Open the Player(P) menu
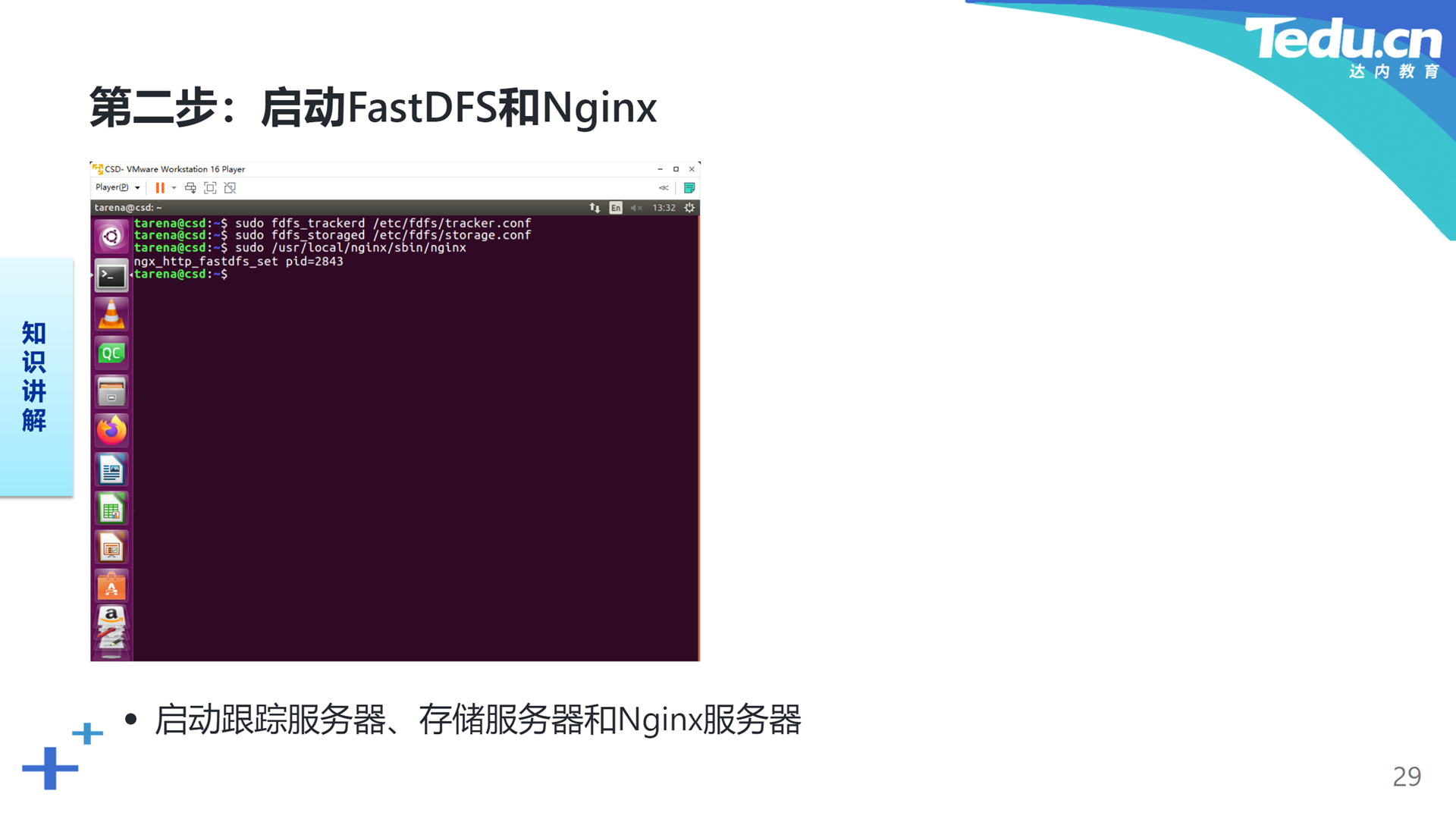The width and height of the screenshot is (1456, 819). coord(118,187)
